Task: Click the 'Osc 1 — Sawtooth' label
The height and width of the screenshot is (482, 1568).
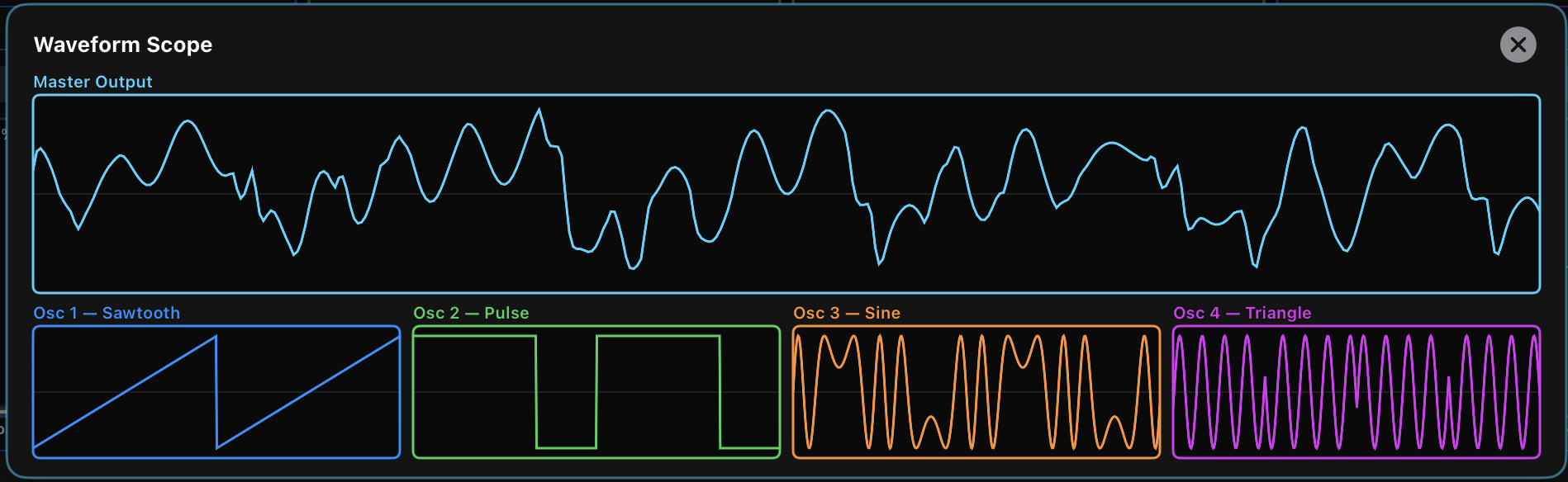Action: (107, 313)
